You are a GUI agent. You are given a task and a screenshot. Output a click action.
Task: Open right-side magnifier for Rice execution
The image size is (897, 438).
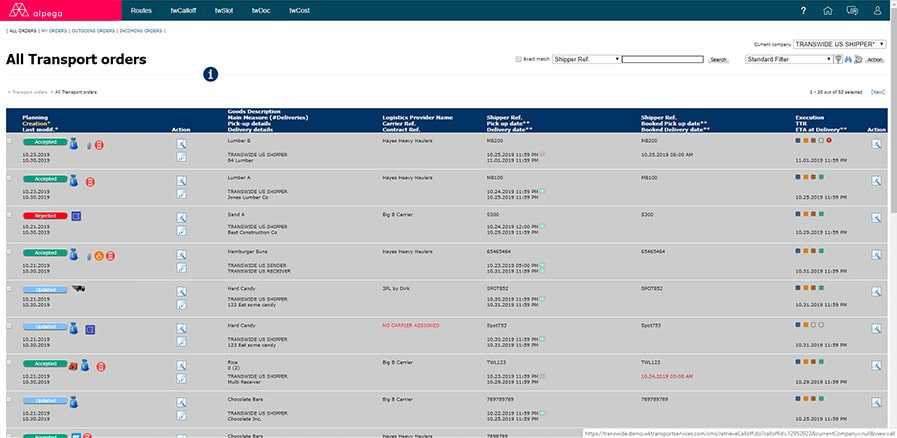pyautogui.click(x=876, y=366)
